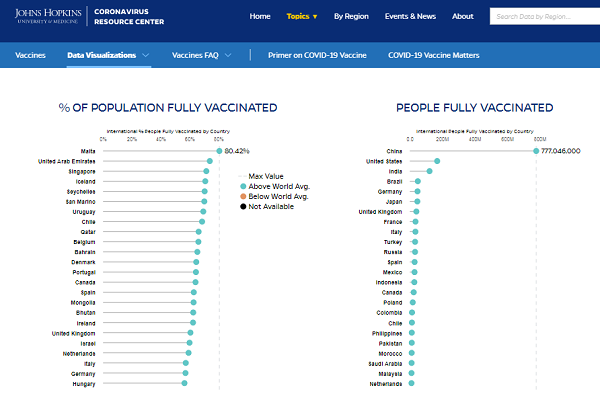Click India's people vaccinated dot

point(429,171)
